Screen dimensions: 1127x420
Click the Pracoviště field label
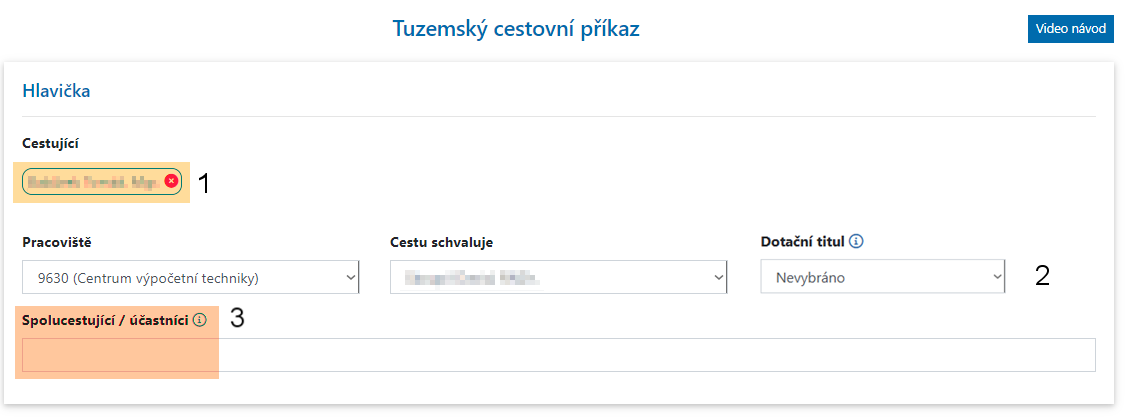pos(54,241)
